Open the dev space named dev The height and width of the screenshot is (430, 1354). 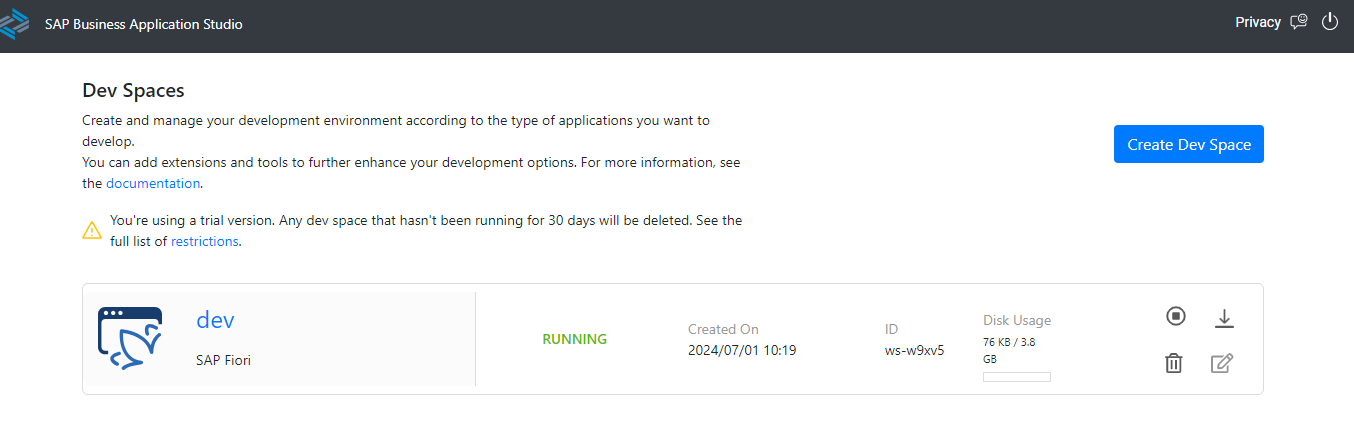coord(215,320)
